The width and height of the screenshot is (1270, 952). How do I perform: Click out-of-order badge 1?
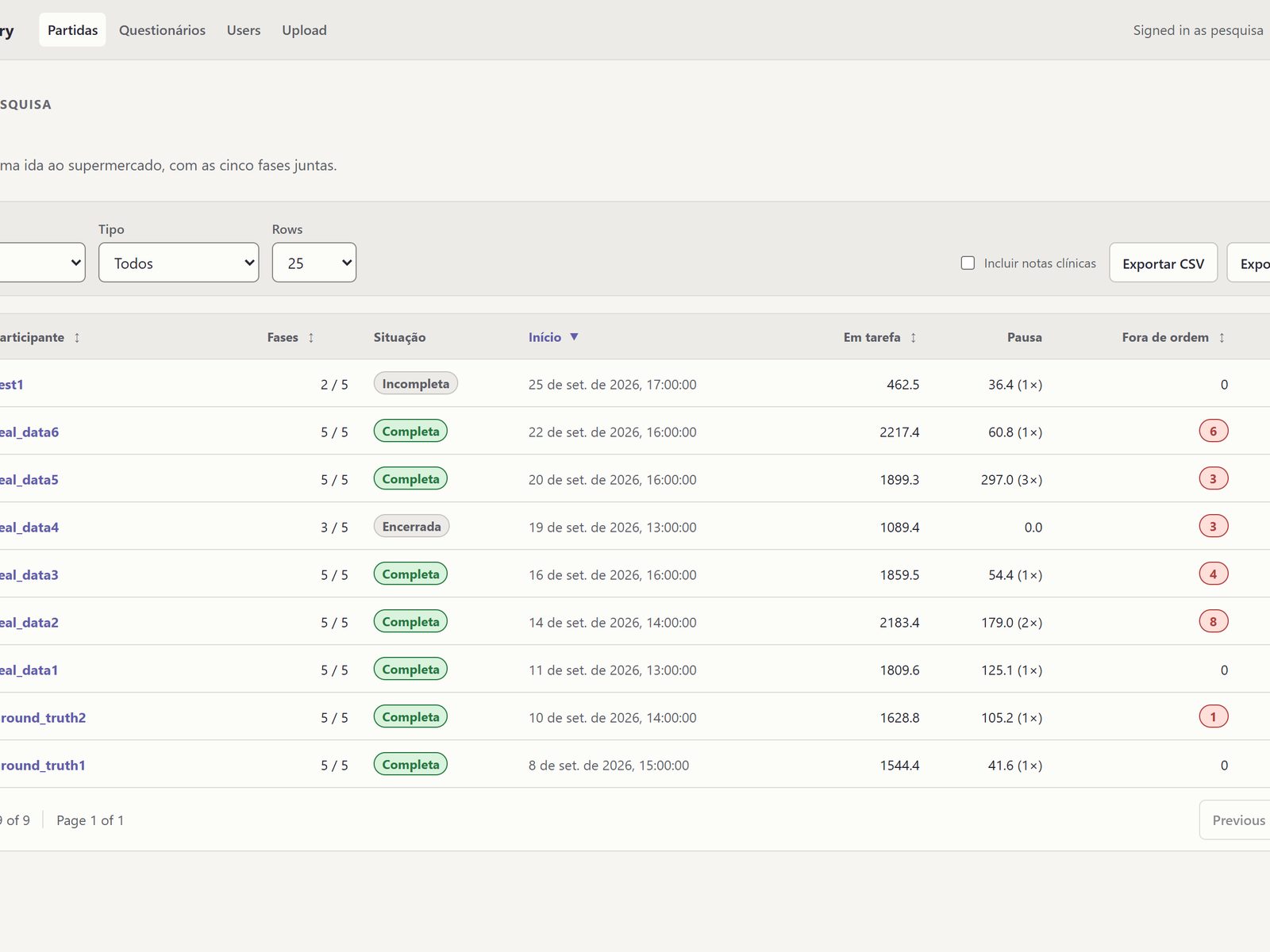pyautogui.click(x=1213, y=716)
